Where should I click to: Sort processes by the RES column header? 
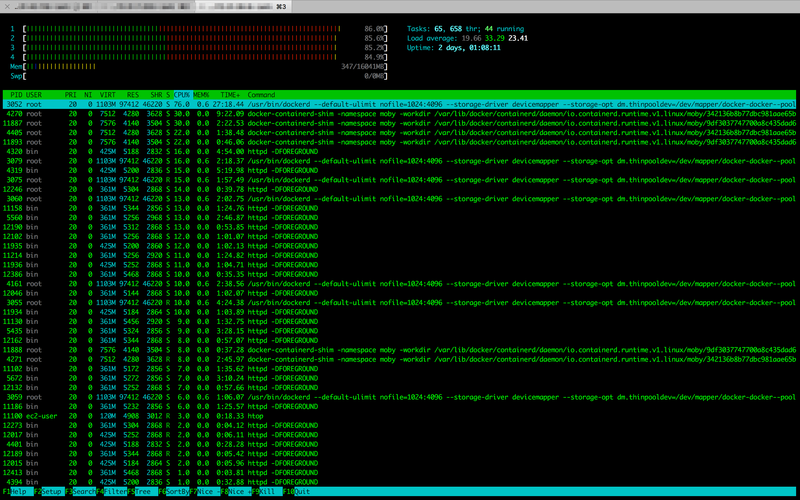133,95
